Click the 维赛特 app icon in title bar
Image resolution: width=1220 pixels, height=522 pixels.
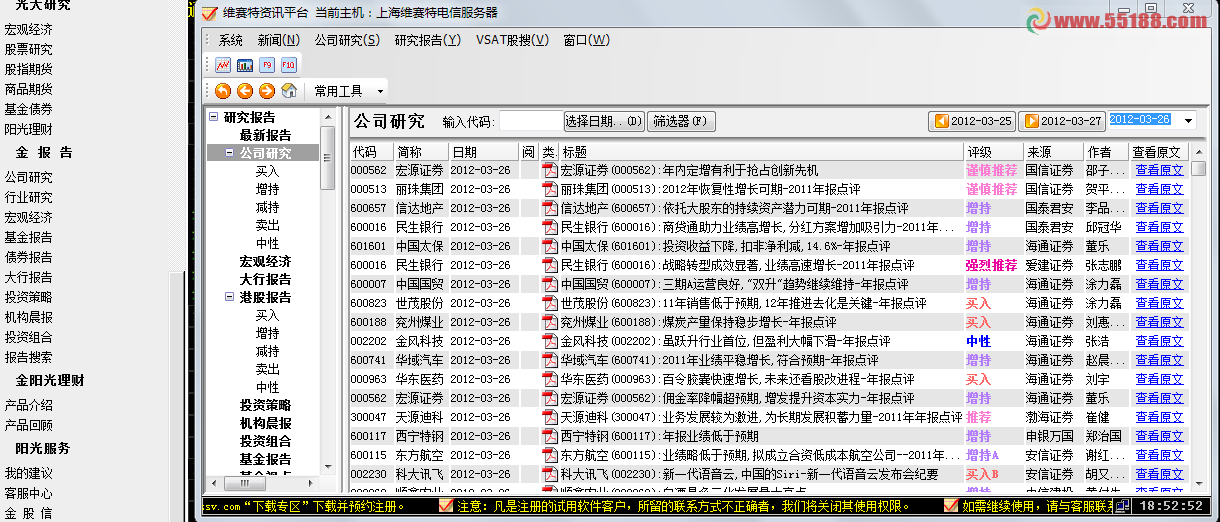(208, 13)
